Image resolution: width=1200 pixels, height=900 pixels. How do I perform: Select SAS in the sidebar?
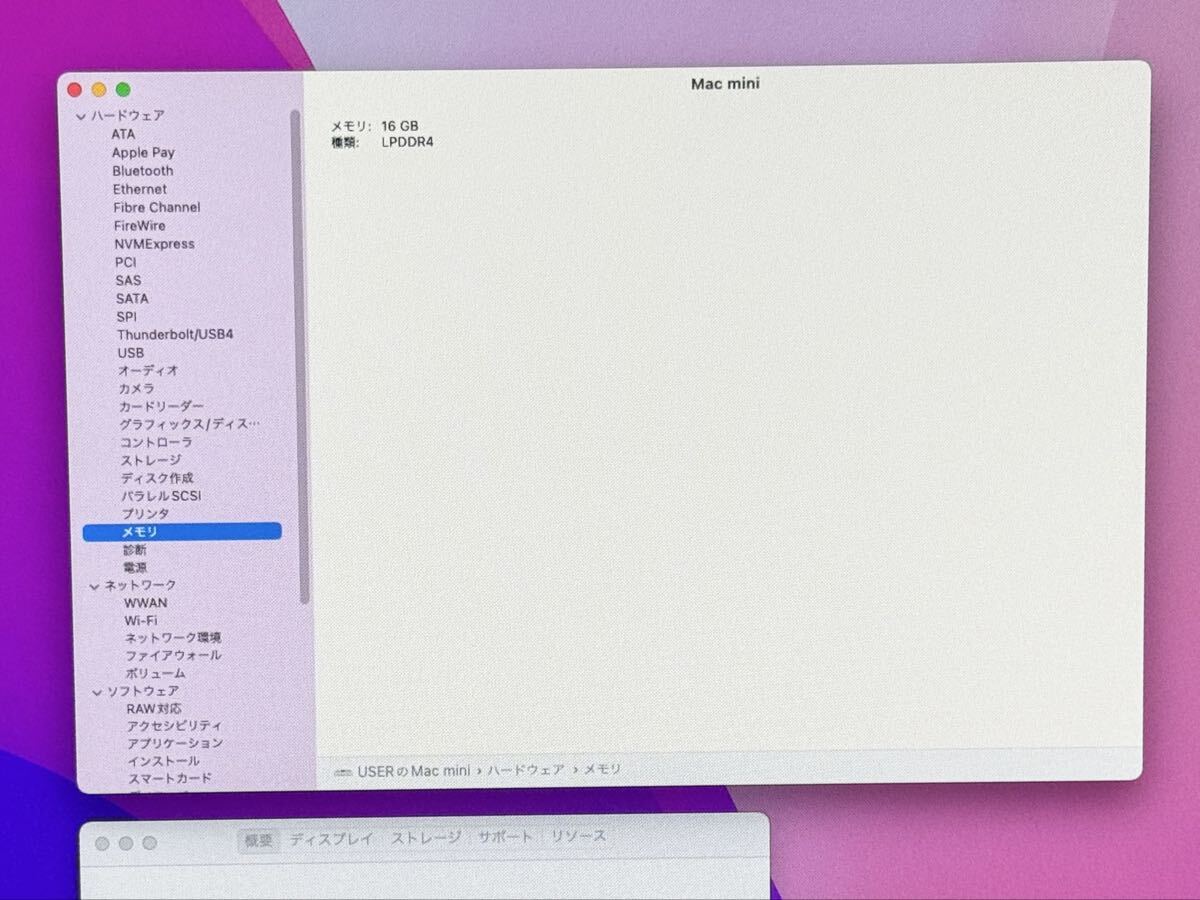click(128, 281)
